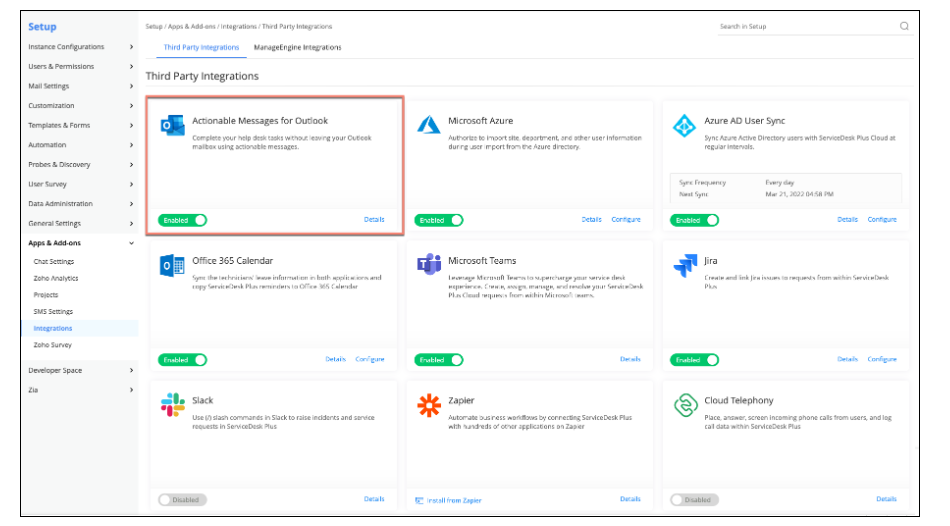Expand the Instance Configurations menu
This screenshot has height=526, width=950.
tap(131, 47)
